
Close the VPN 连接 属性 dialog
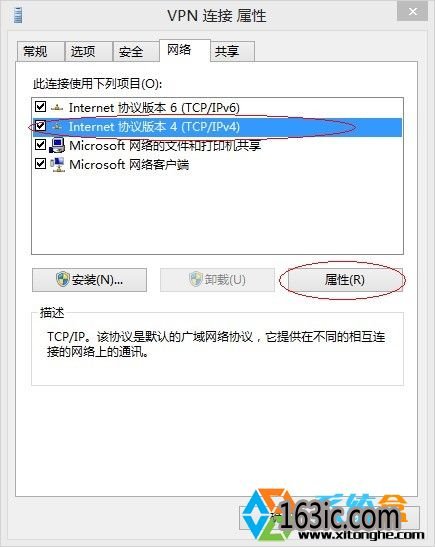pos(412,12)
